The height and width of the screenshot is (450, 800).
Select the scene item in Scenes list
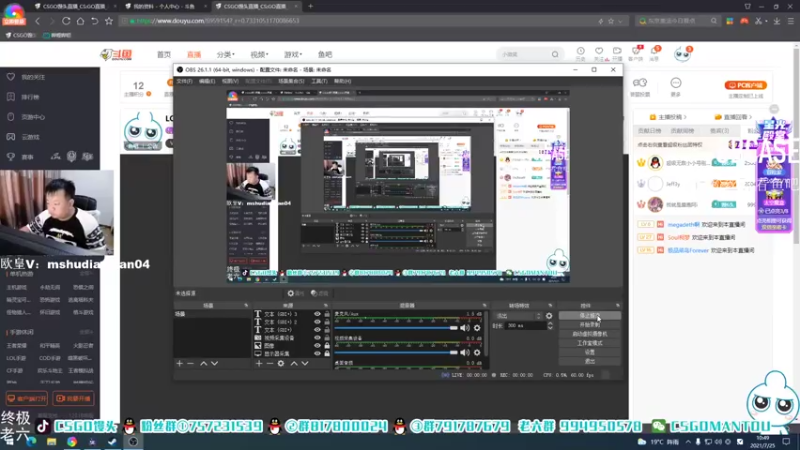click(x=212, y=314)
